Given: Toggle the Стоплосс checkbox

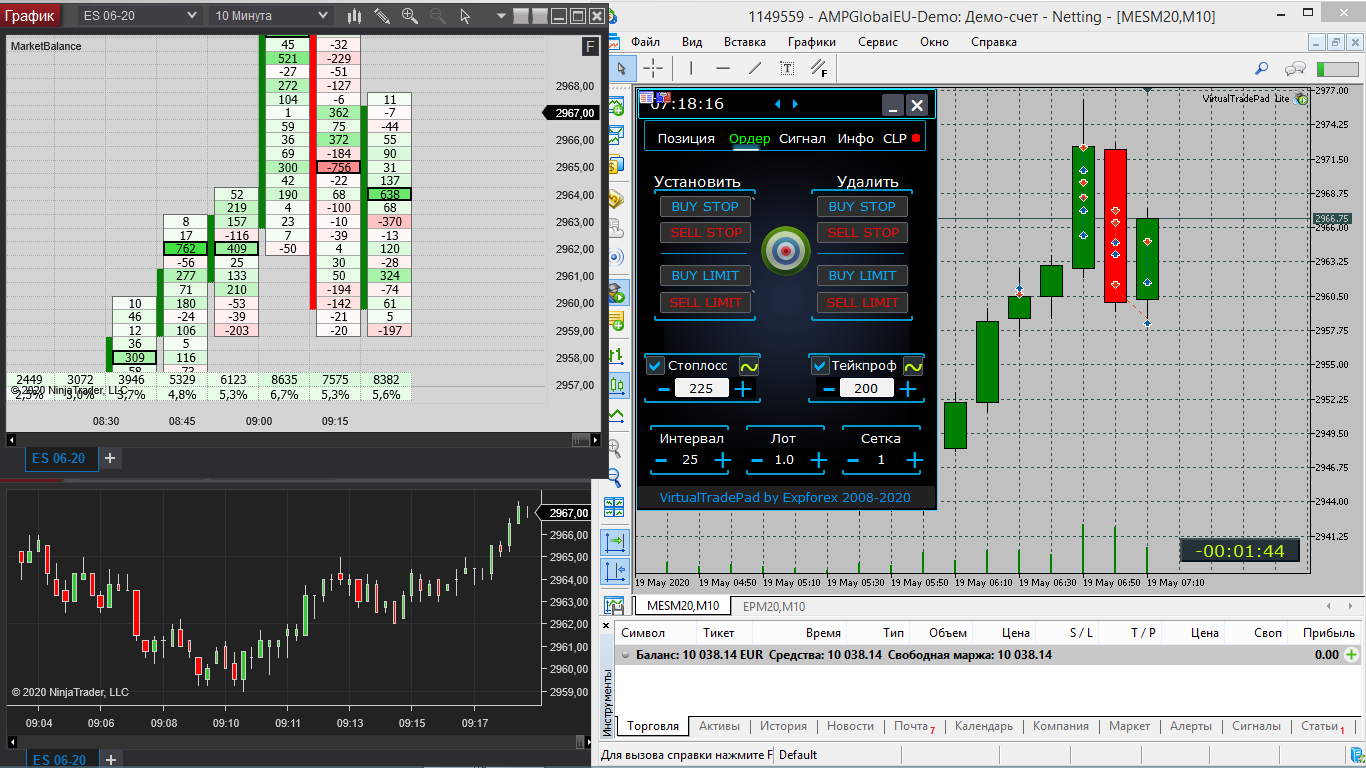Looking at the screenshot, I should pyautogui.click(x=655, y=366).
